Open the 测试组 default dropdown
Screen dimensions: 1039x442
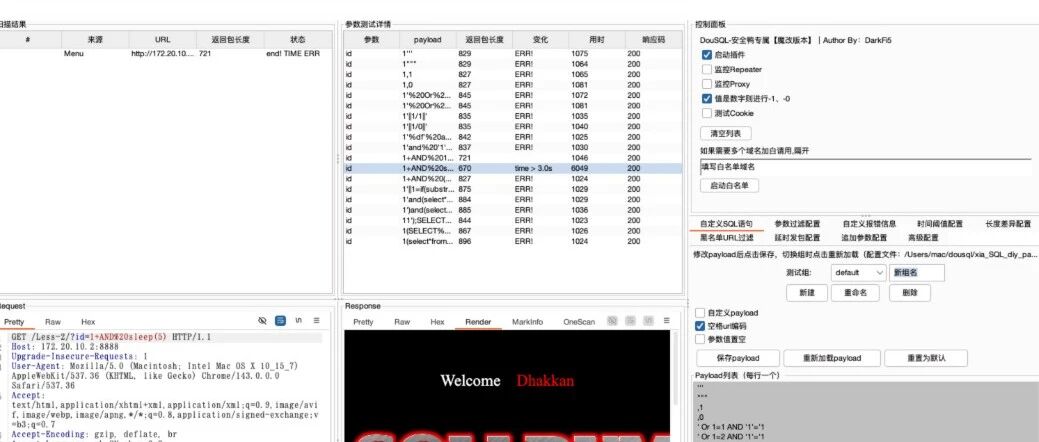[858, 272]
